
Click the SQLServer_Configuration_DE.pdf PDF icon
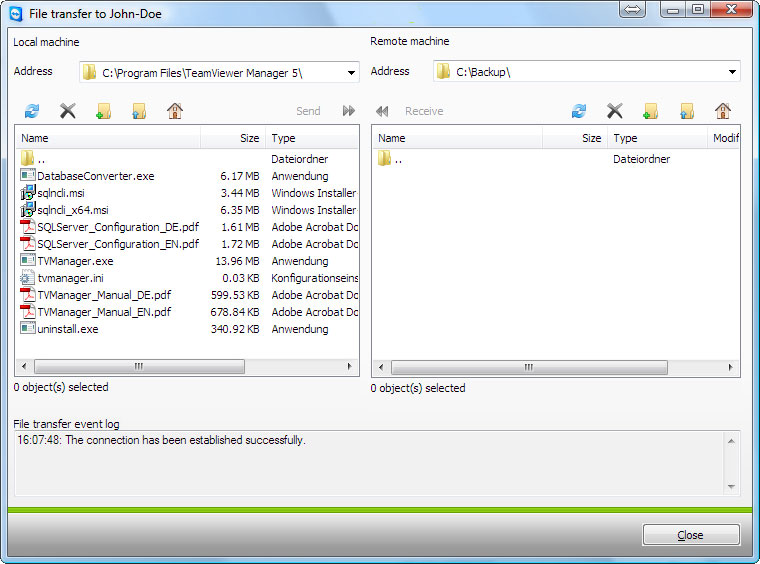28,226
